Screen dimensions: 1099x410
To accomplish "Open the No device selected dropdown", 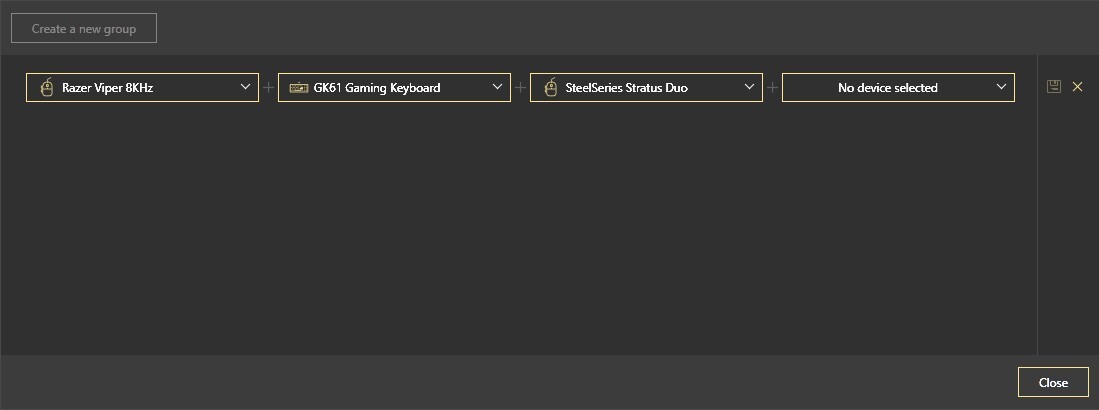I will [x=898, y=88].
